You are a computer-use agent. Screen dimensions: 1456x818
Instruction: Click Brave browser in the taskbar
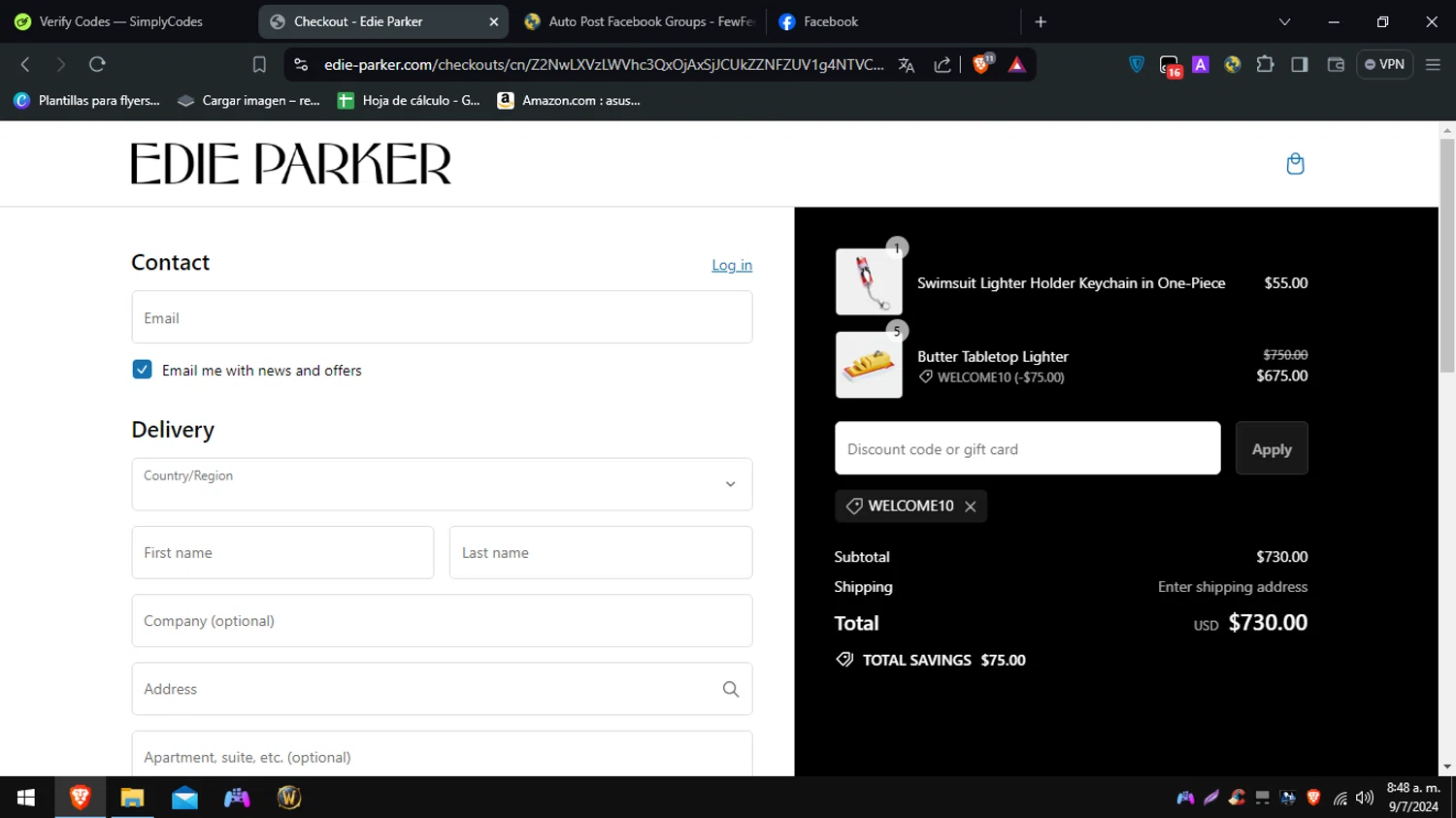pos(80,798)
